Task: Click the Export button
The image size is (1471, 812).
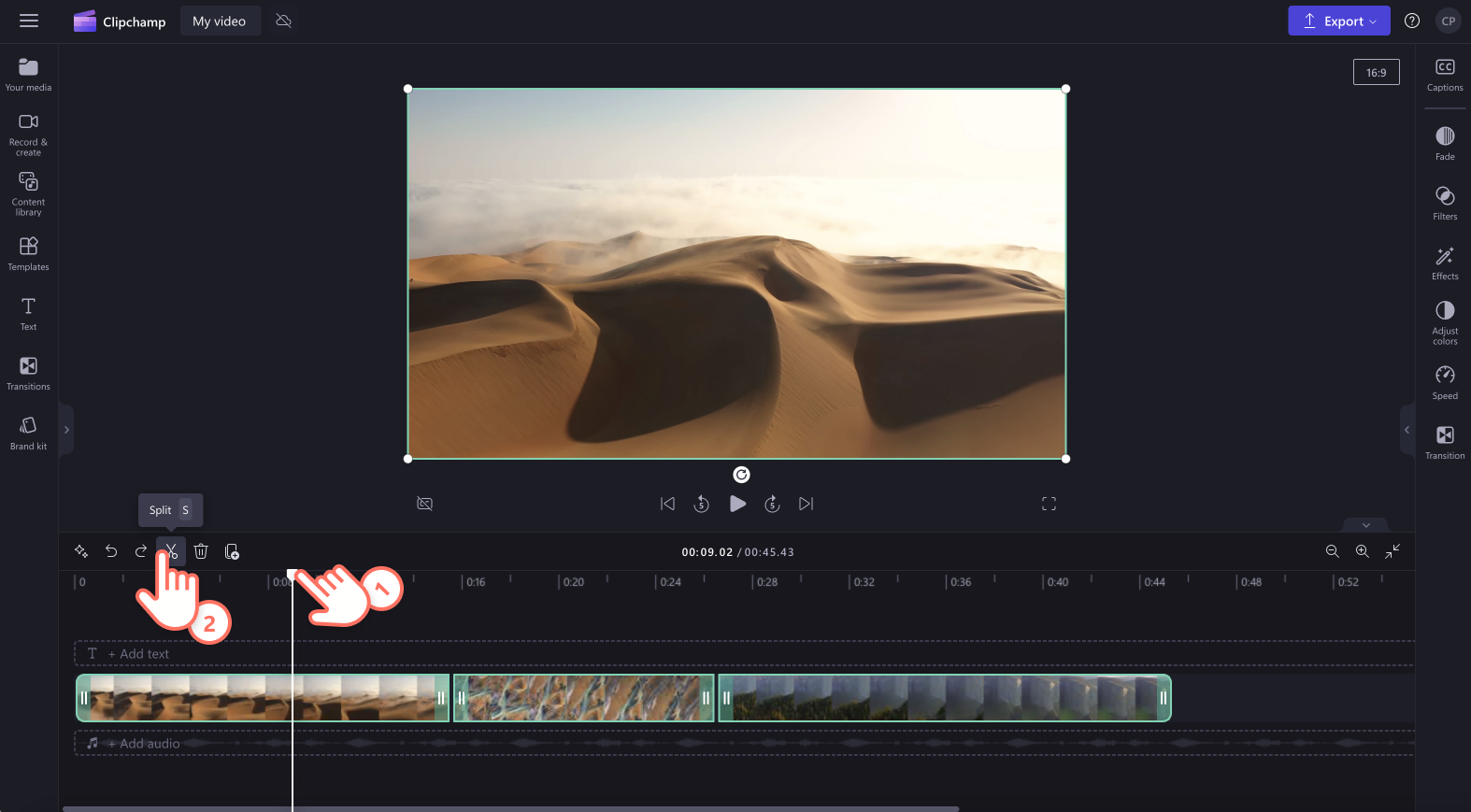Action: pos(1338,21)
